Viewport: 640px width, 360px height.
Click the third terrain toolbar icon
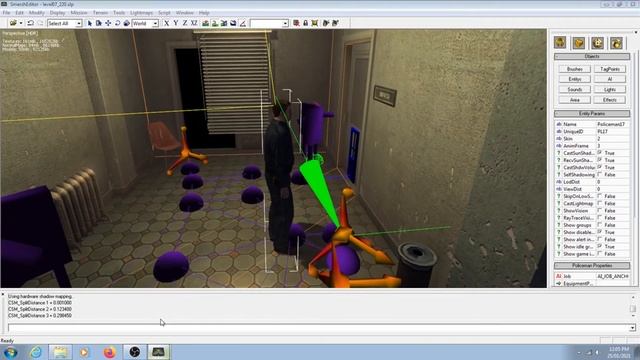tap(224, 23)
